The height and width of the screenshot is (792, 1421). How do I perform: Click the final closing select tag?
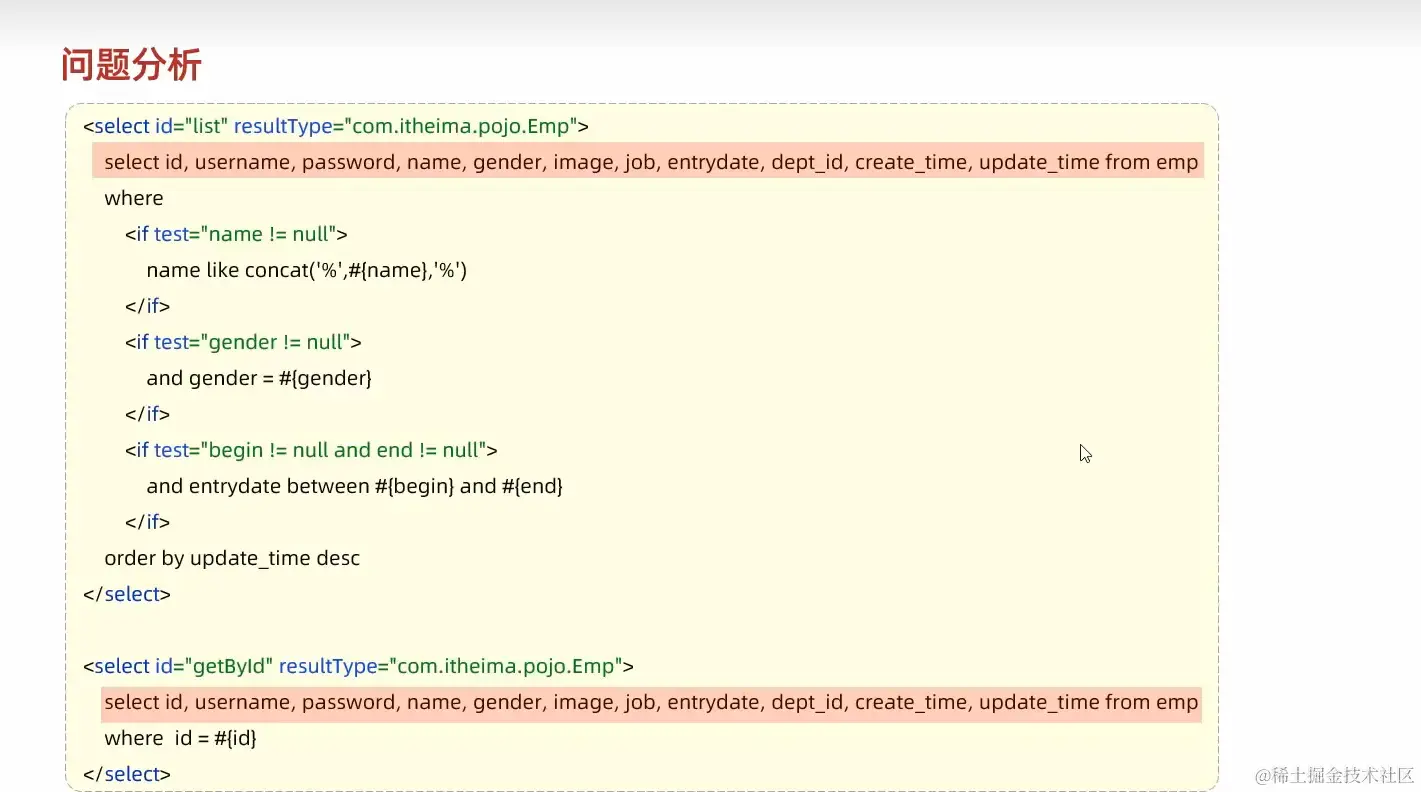pyautogui.click(x=127, y=774)
